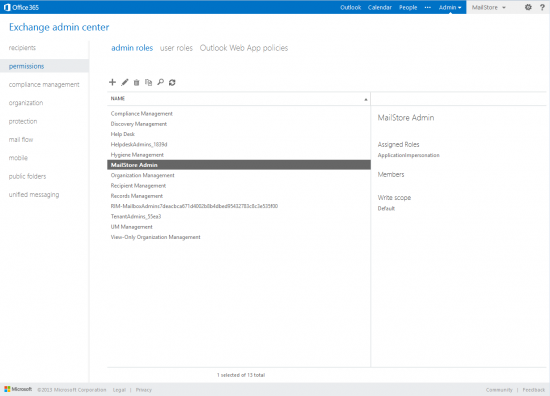Click the Microsoft logo in footer
Image resolution: width=550 pixels, height=396 pixels.
point(18,389)
